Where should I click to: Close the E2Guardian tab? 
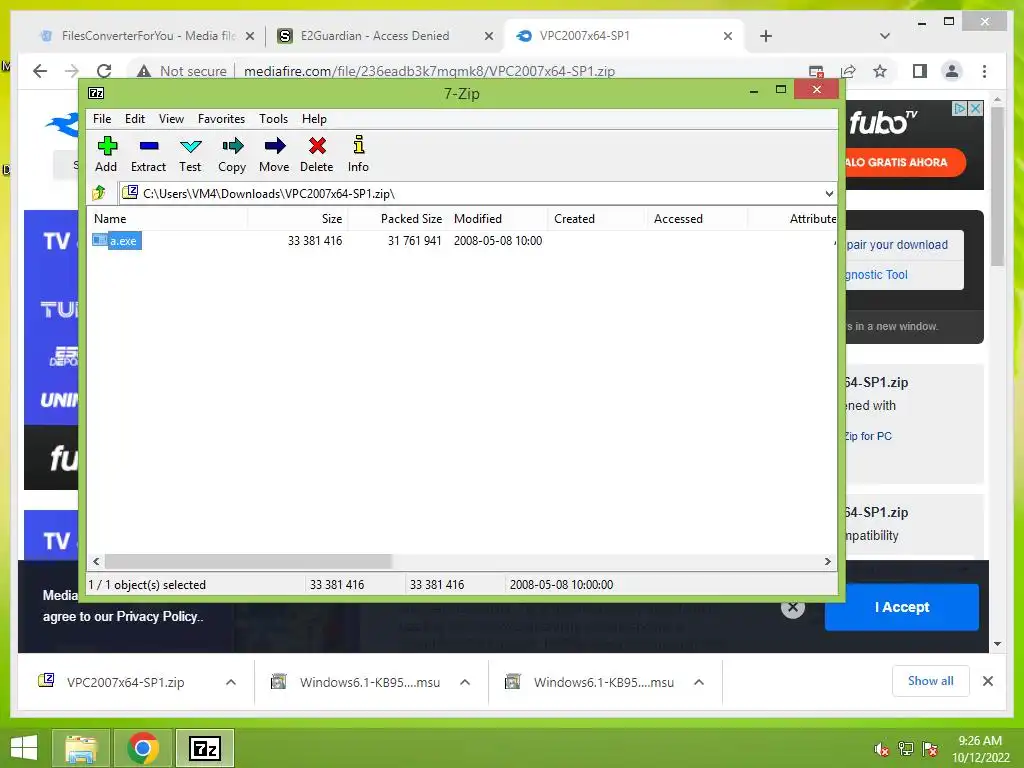[488, 36]
